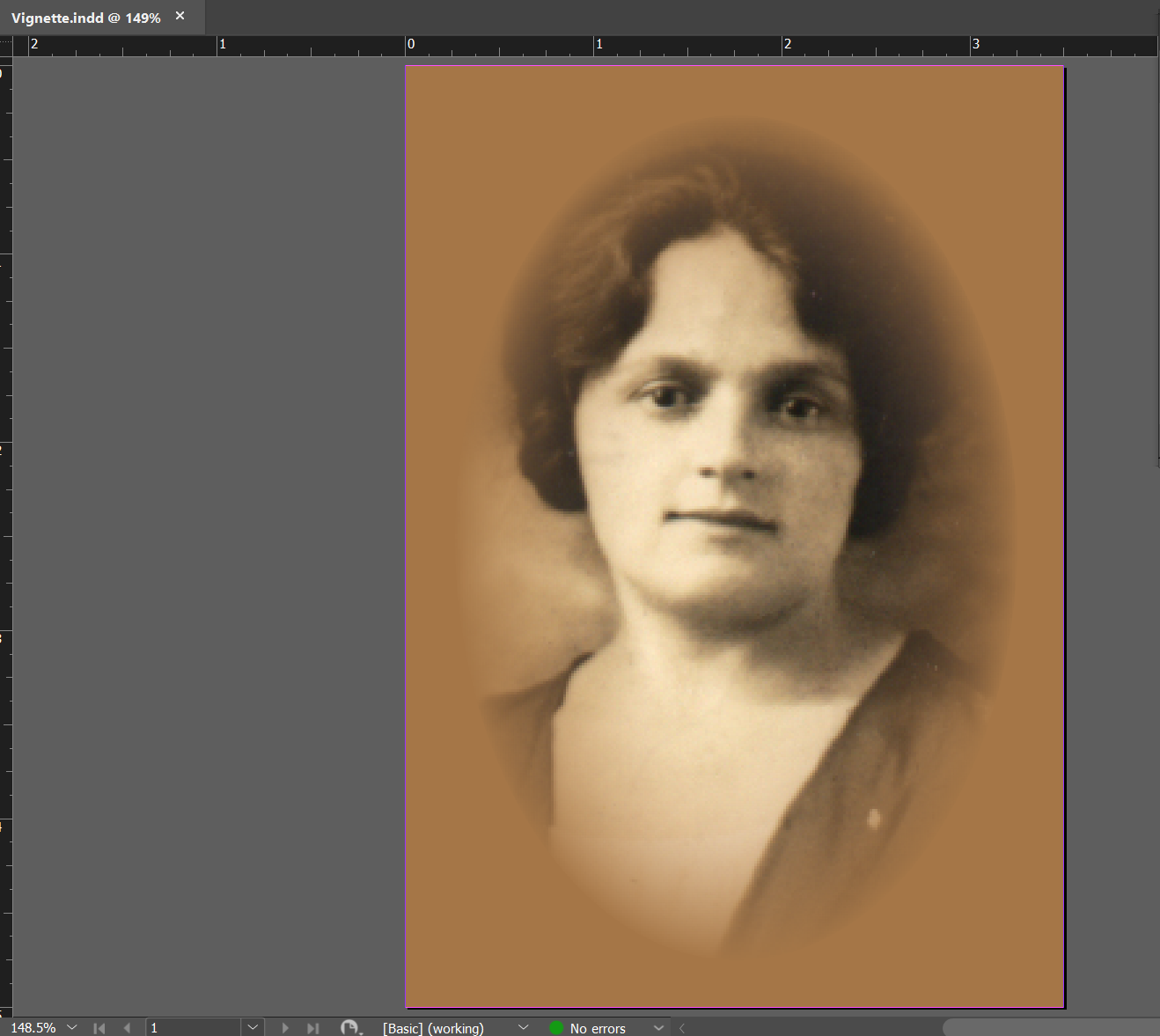
Task: Click the horizontal scrollbar's left arrow
Action: 682,1028
